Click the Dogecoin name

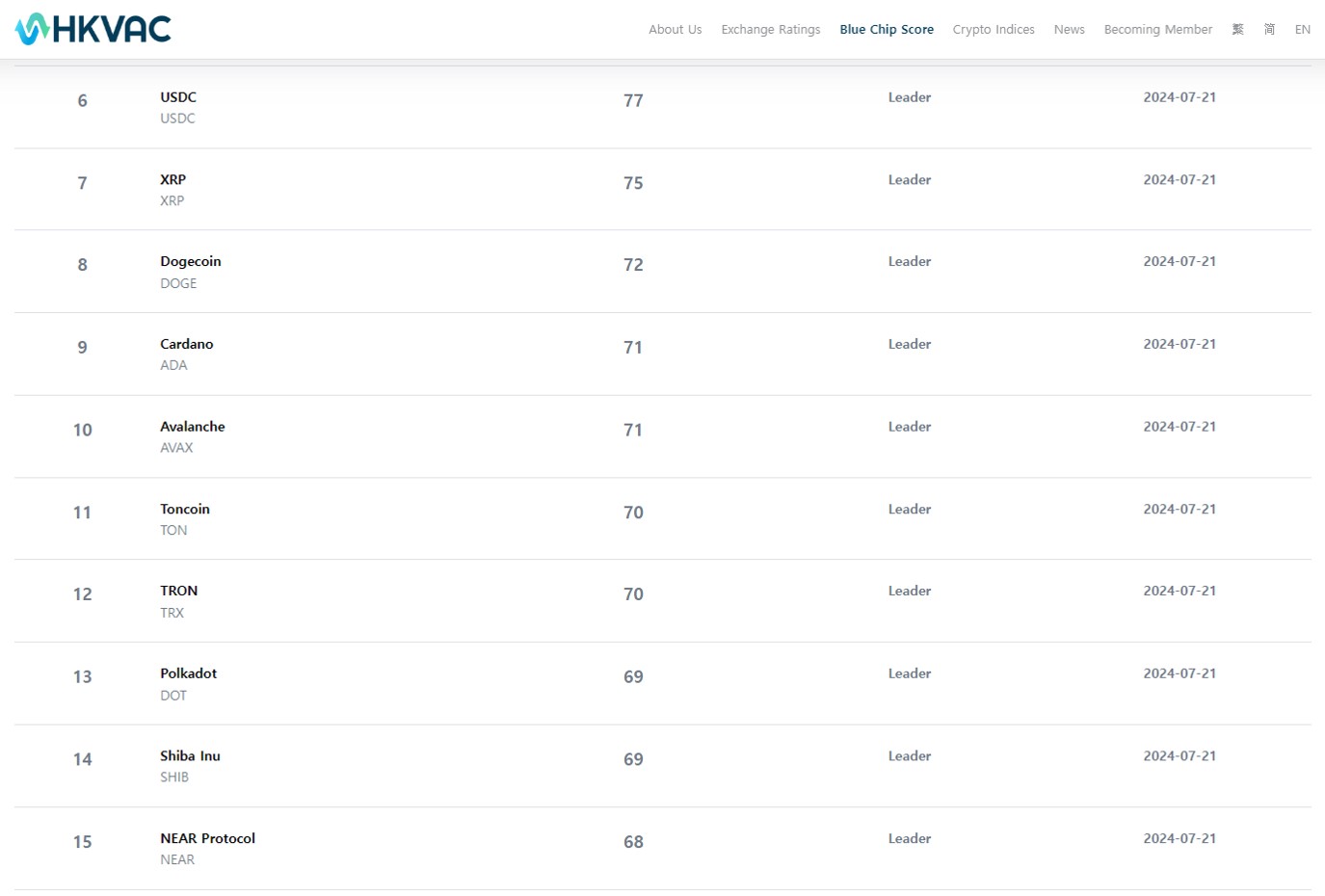[x=191, y=262]
